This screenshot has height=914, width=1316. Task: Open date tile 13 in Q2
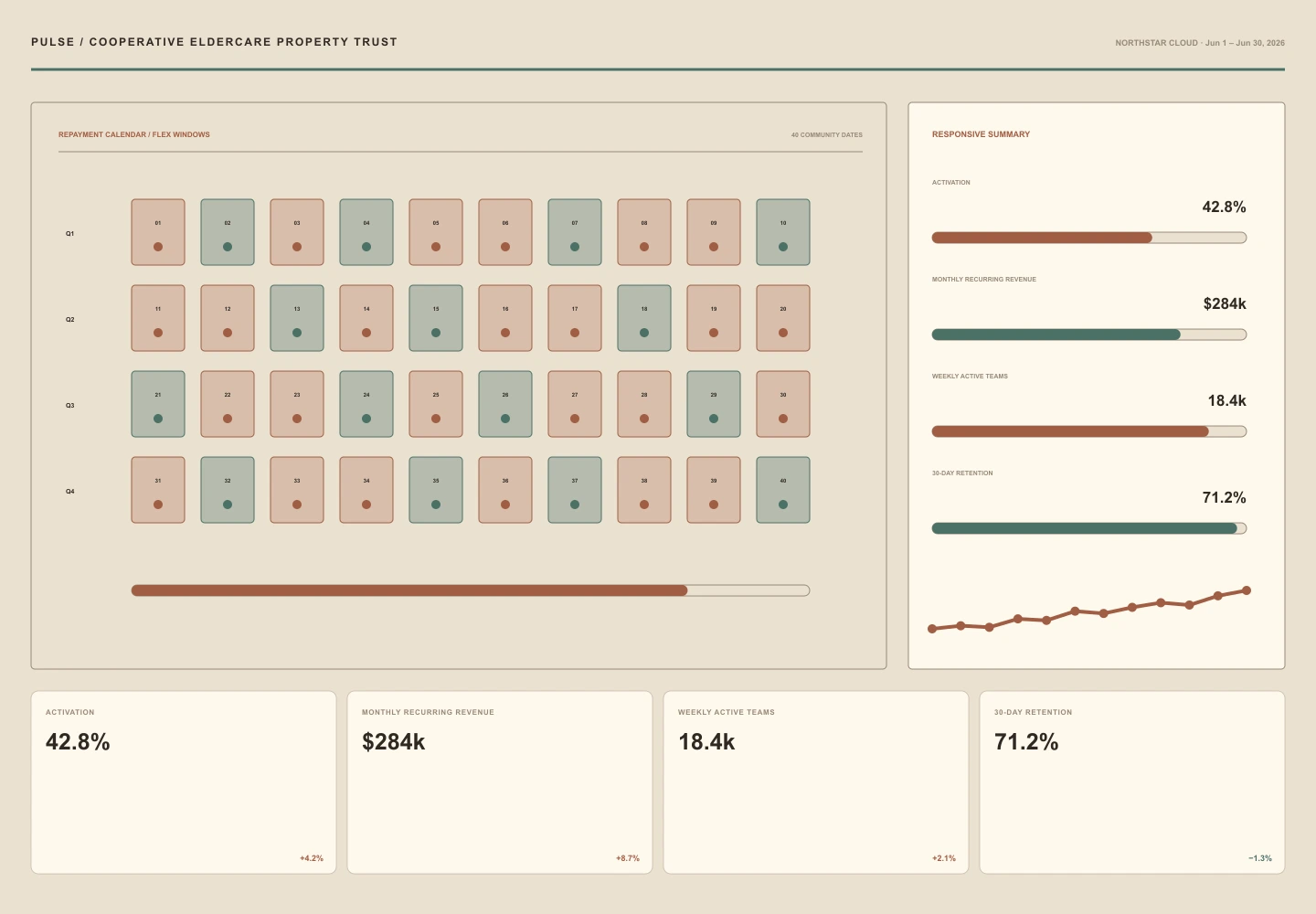pyautogui.click(x=297, y=318)
